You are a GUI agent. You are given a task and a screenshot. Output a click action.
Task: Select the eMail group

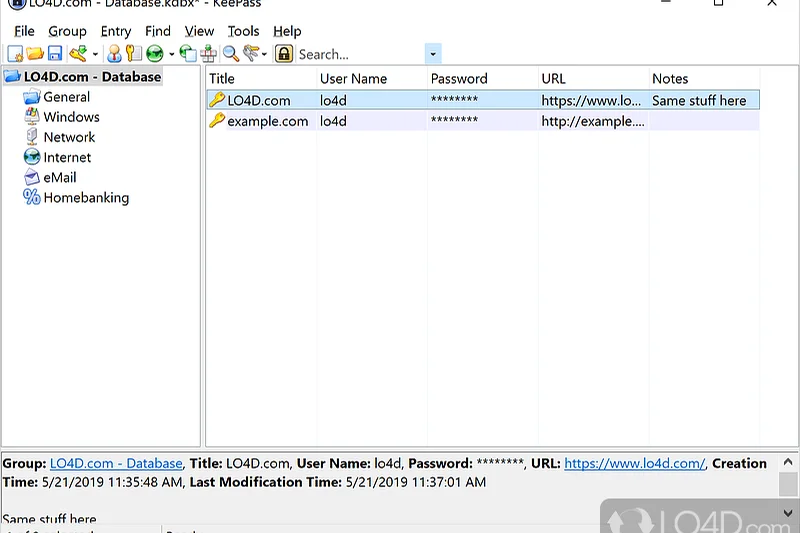tap(60, 177)
